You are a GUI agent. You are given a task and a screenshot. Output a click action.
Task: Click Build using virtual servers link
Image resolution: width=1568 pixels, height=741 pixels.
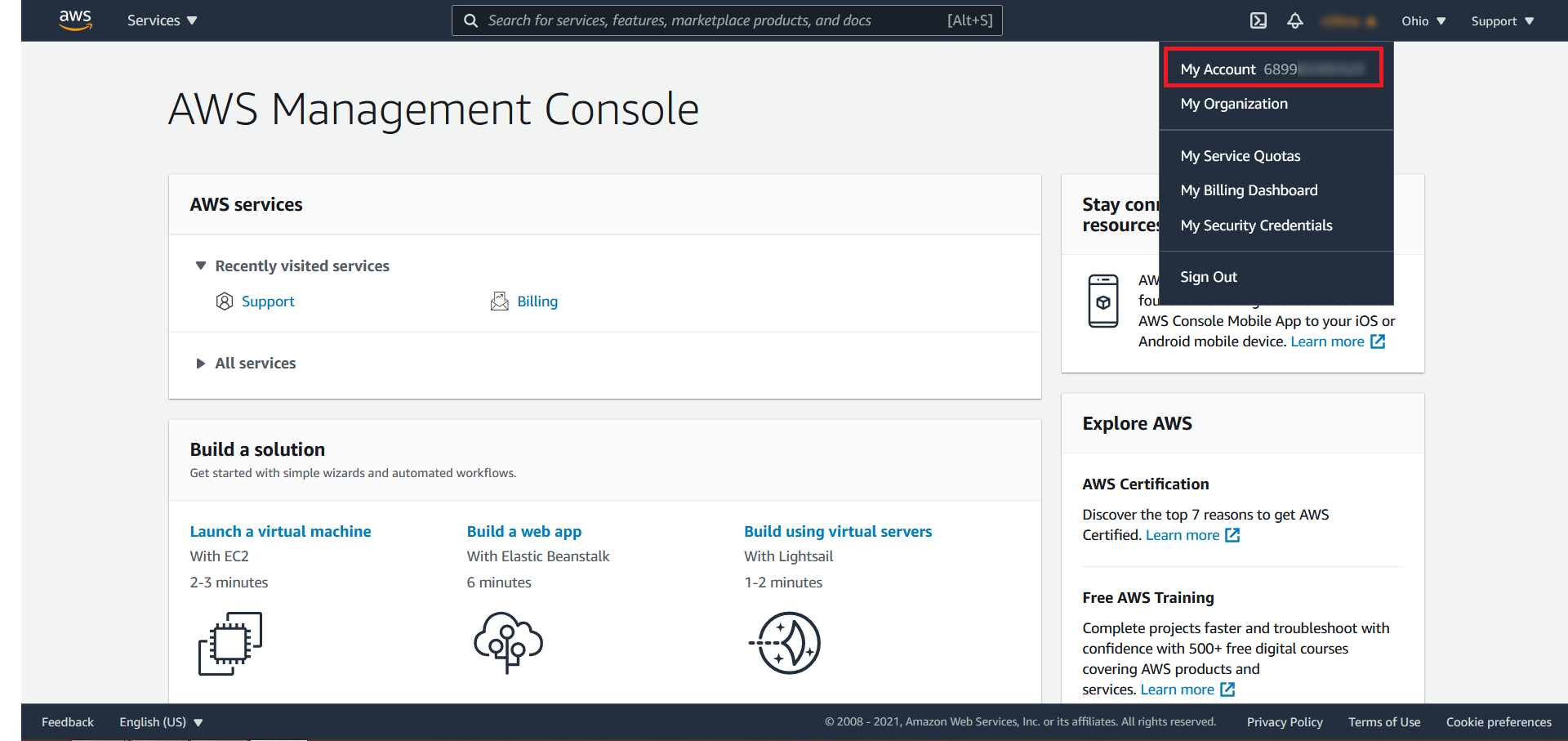click(838, 532)
